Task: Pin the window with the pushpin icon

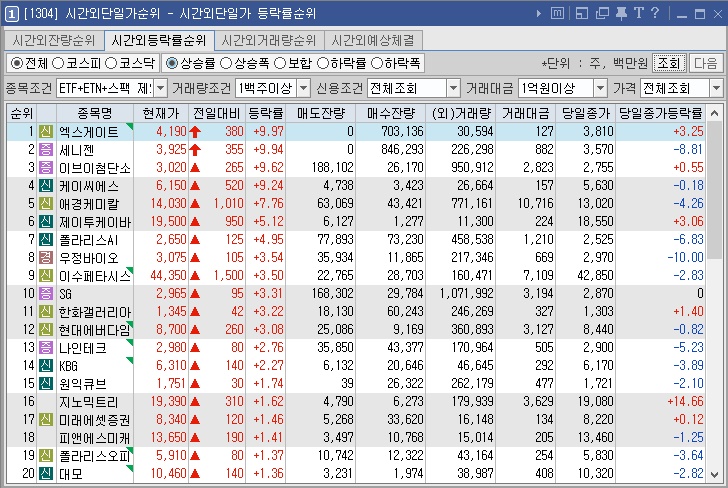Action: pos(621,13)
